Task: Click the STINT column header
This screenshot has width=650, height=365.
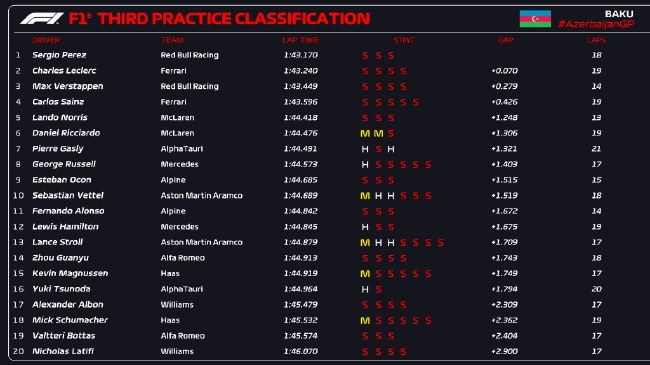Action: pos(404,40)
